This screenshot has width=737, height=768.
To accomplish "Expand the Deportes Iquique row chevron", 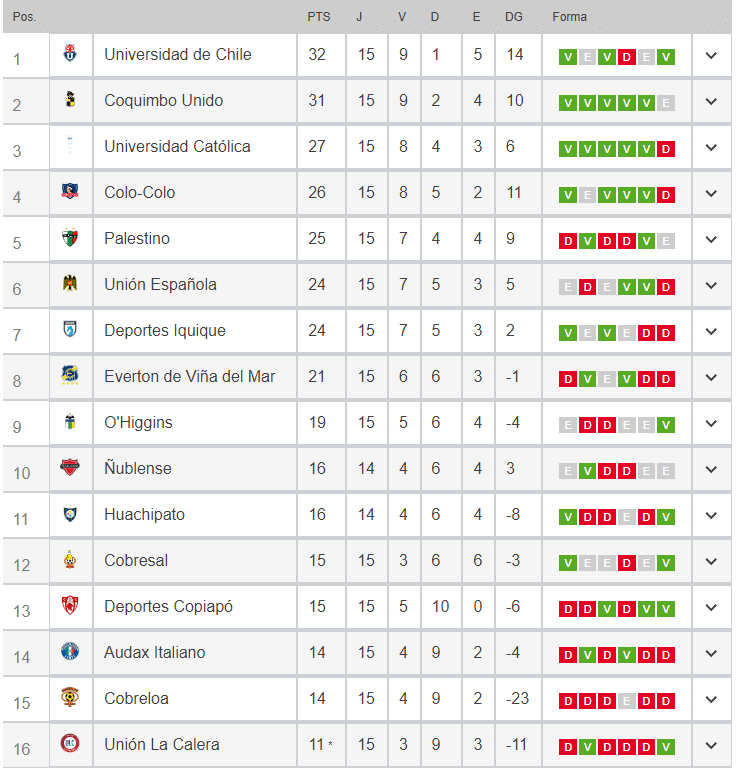I will coord(711,331).
